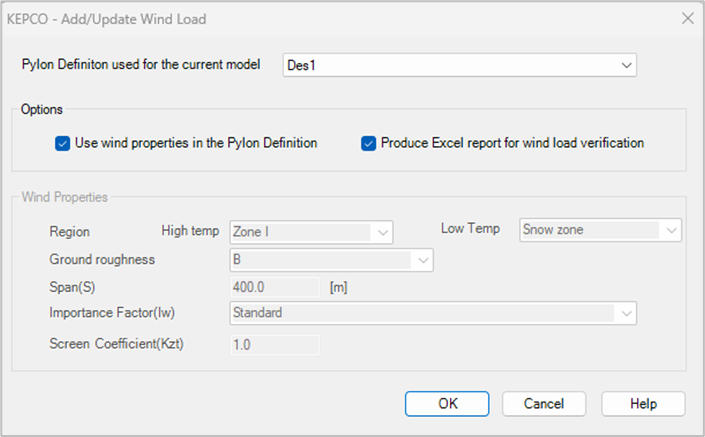Enable Use wind properties in Pylon Definition
The width and height of the screenshot is (705, 437).
click(x=63, y=143)
